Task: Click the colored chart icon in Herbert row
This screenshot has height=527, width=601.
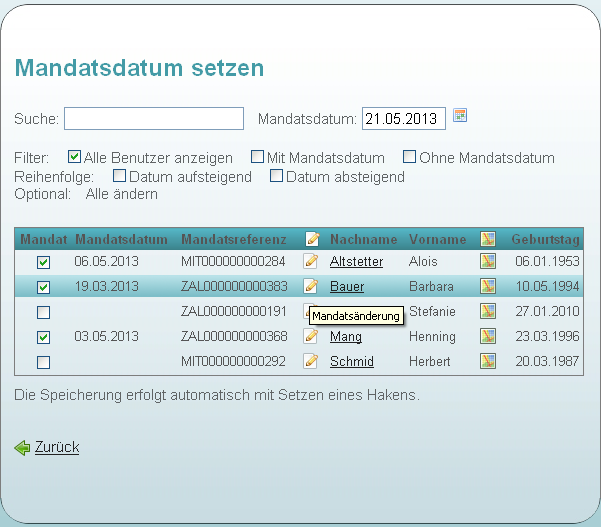Action: [x=488, y=361]
